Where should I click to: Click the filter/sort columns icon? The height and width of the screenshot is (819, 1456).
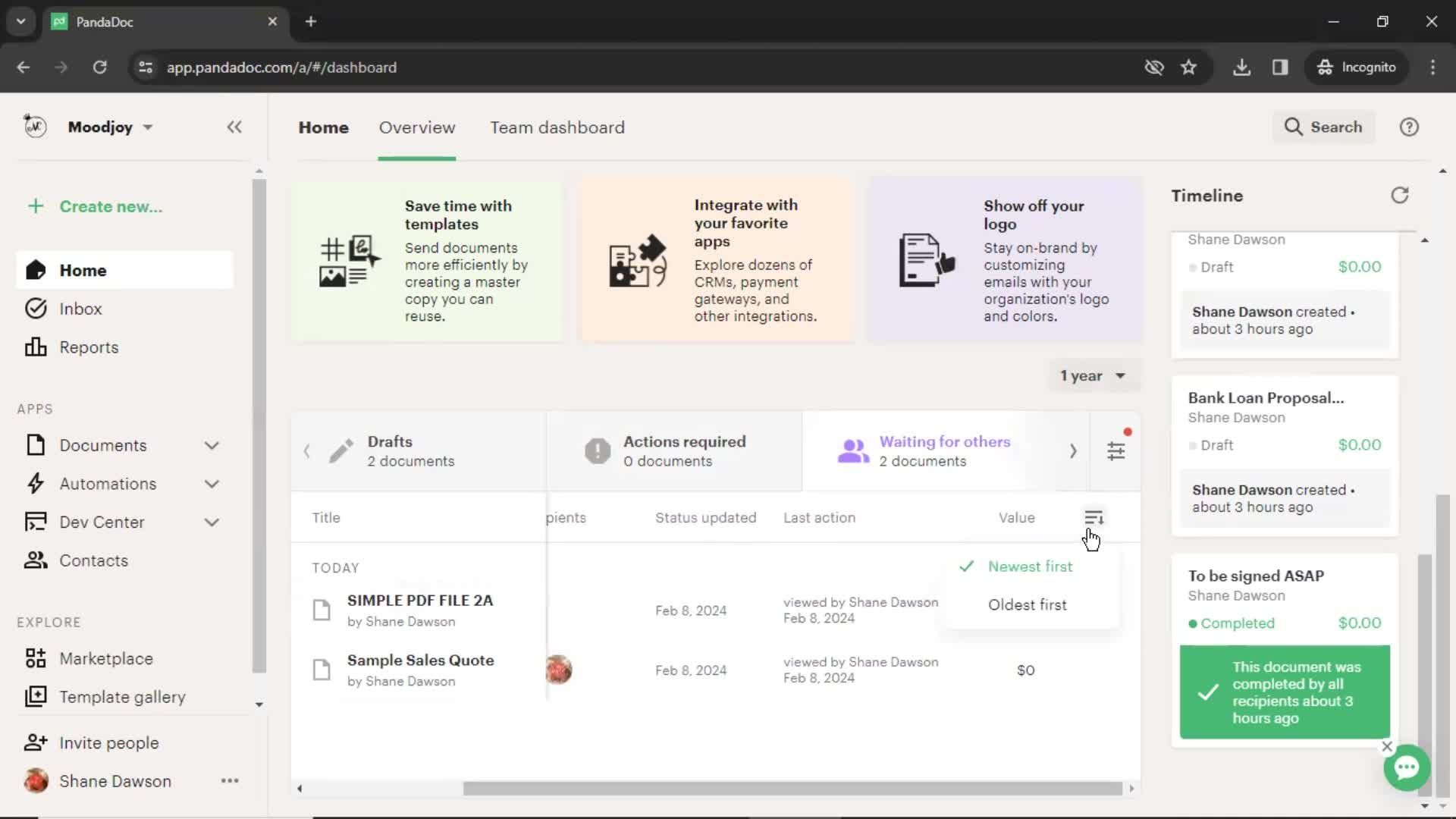pos(1094,517)
